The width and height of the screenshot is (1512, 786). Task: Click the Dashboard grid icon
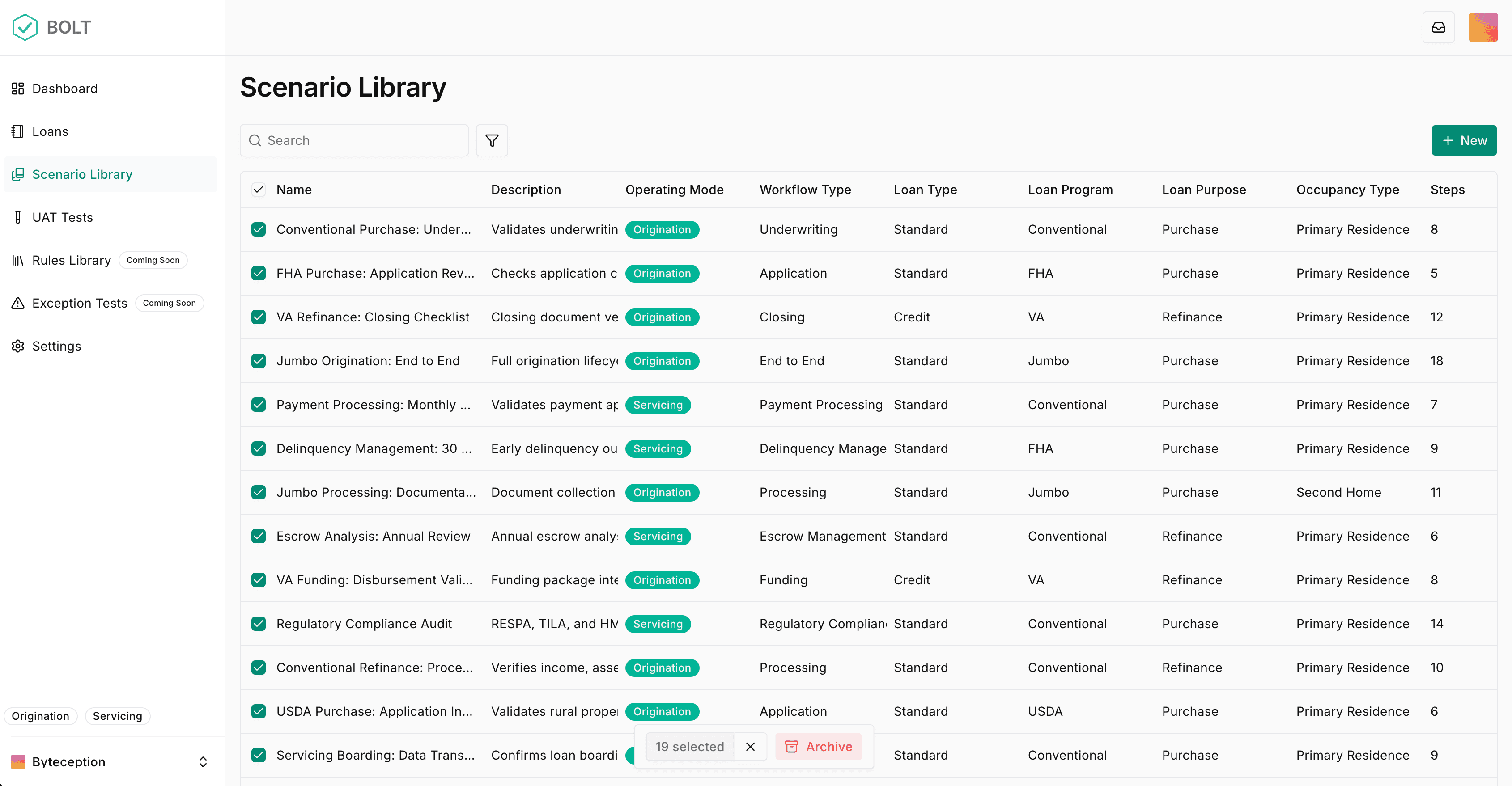17,89
